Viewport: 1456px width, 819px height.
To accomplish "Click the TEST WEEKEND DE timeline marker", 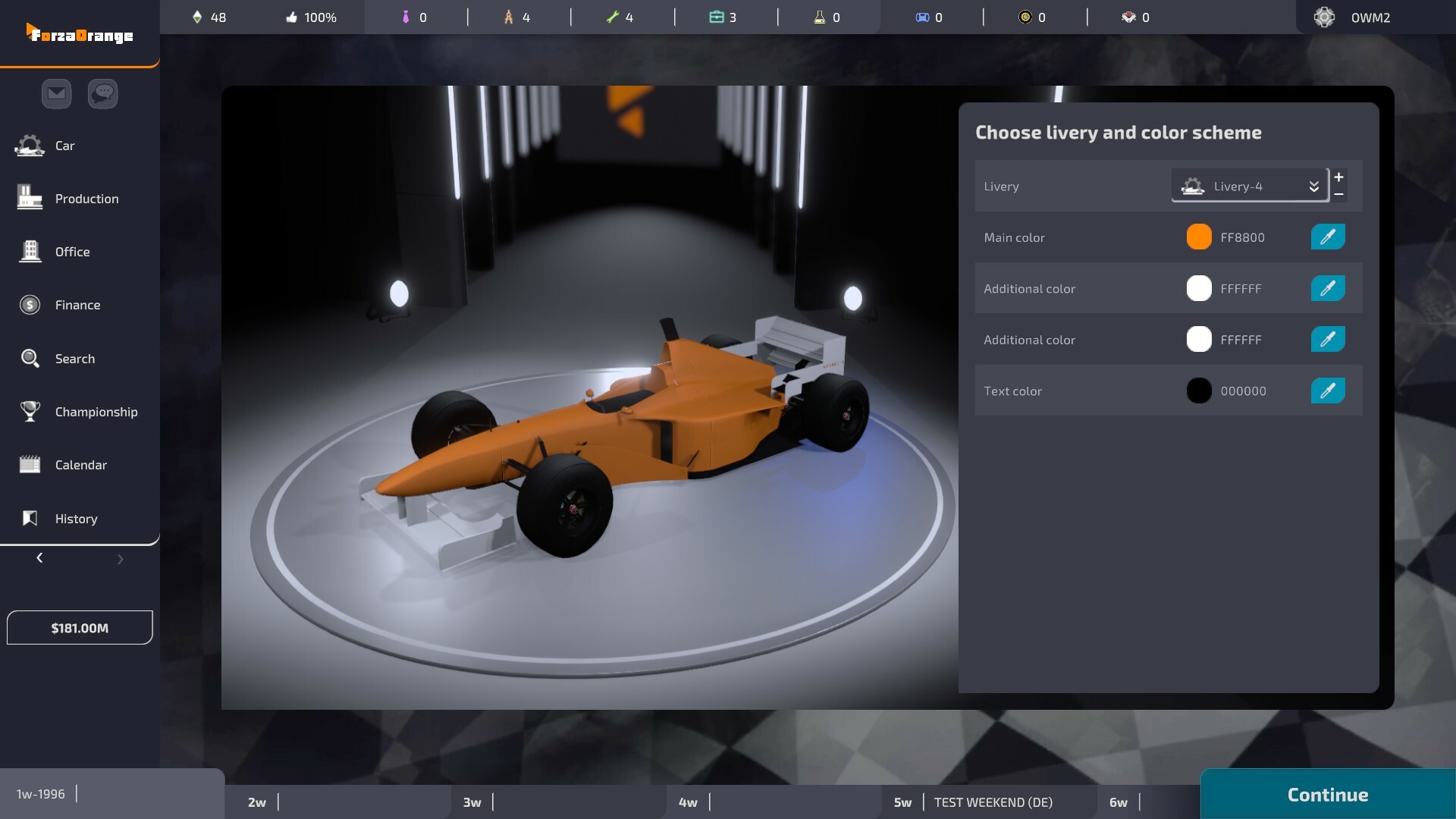I will 993,801.
